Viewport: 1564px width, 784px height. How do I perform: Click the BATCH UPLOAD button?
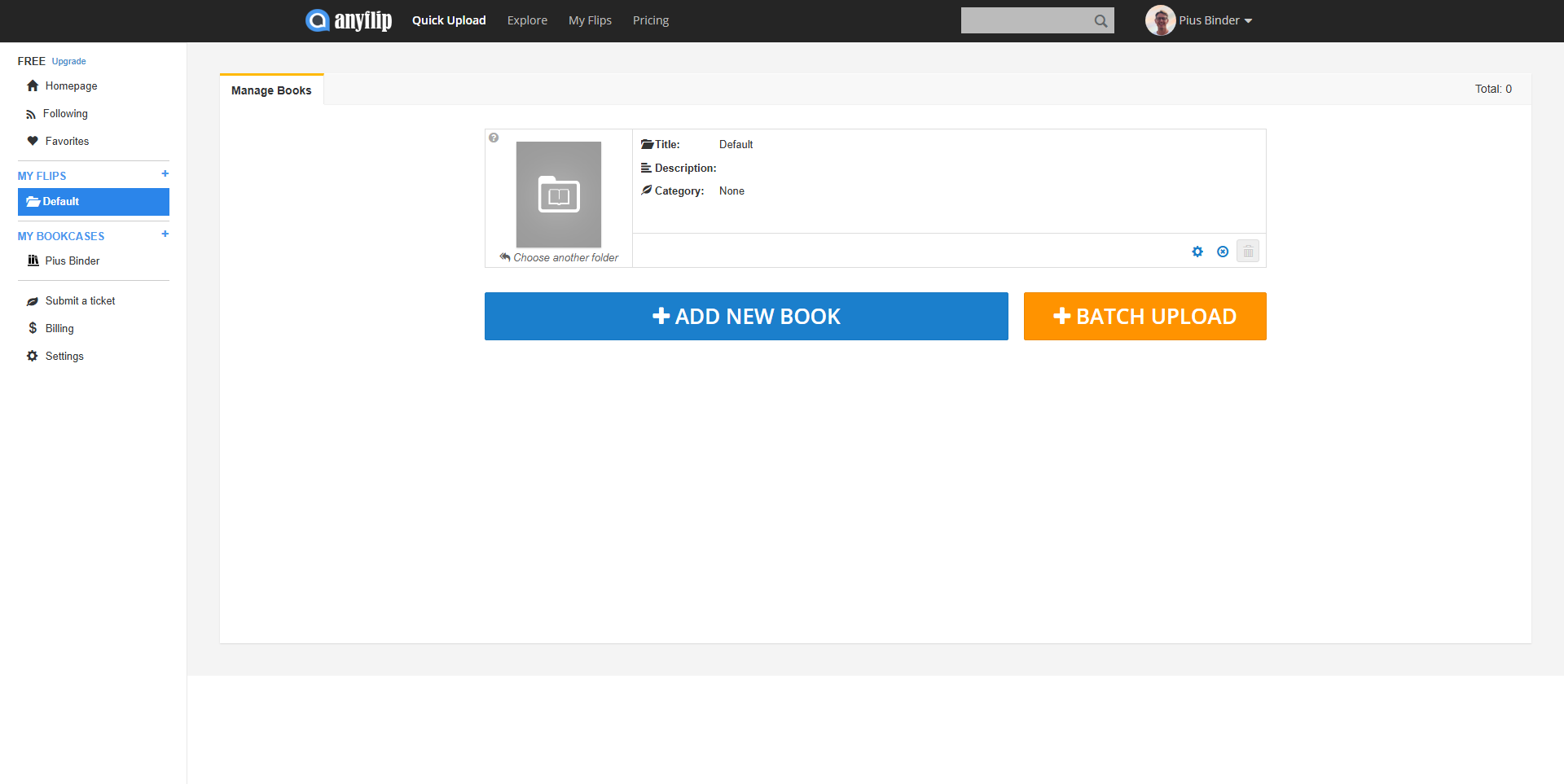tap(1144, 316)
